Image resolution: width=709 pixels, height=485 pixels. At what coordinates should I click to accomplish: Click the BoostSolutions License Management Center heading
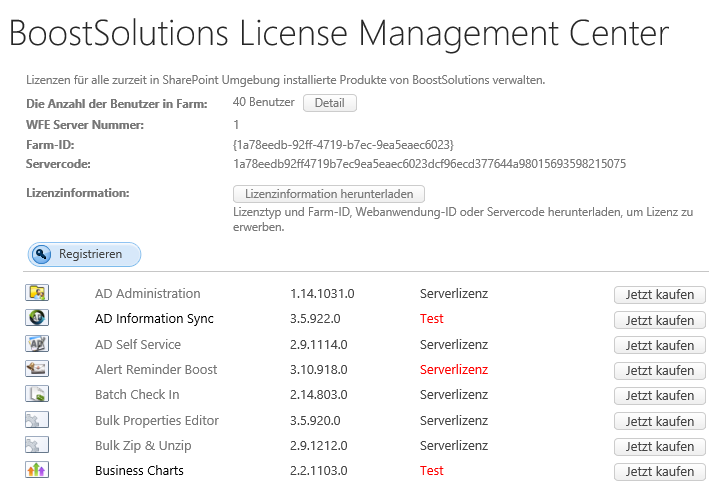(x=339, y=34)
